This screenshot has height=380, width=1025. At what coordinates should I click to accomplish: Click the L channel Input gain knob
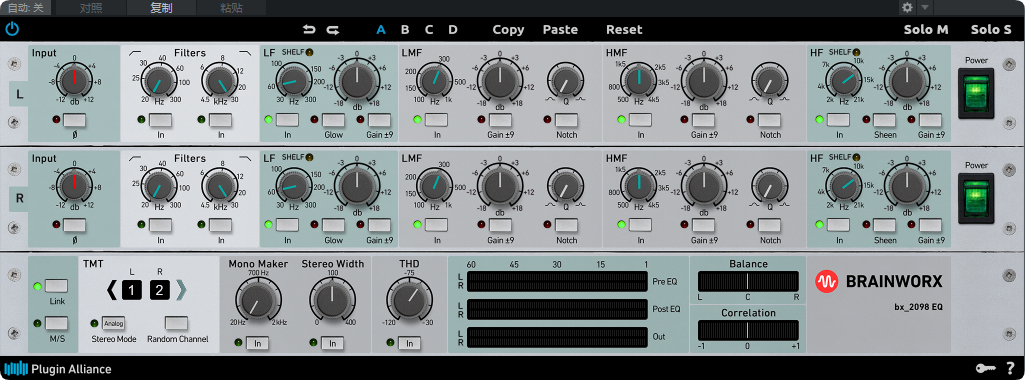(x=75, y=81)
